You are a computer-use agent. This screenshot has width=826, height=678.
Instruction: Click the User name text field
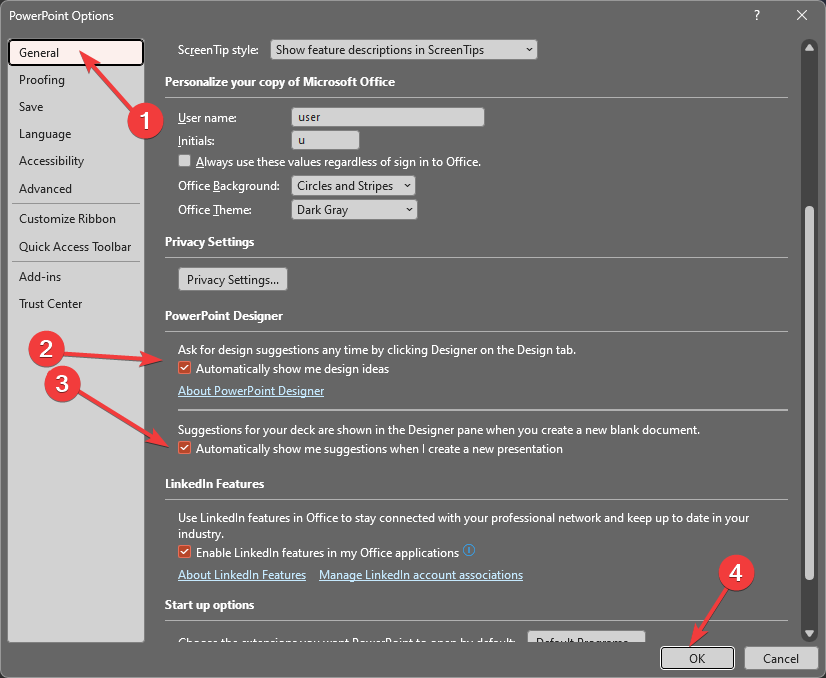(x=388, y=117)
